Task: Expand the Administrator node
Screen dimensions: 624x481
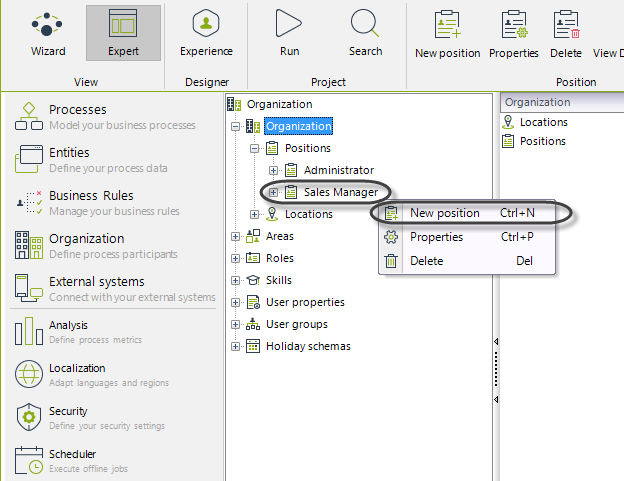Action: 273,171
